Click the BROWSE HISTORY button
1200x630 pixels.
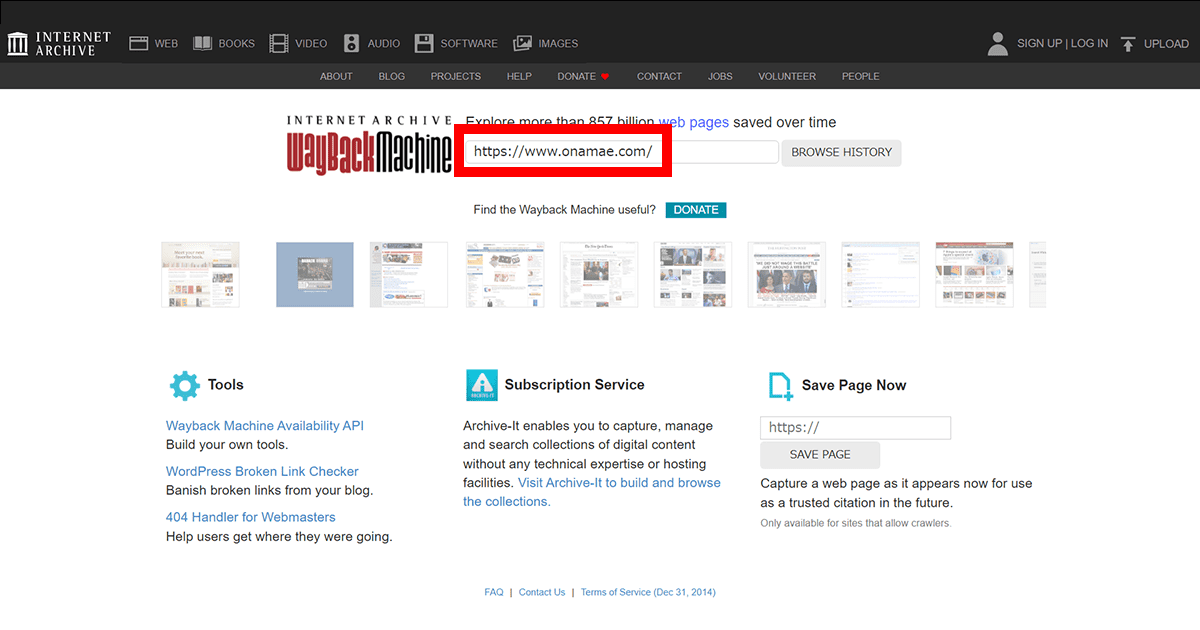pos(841,152)
